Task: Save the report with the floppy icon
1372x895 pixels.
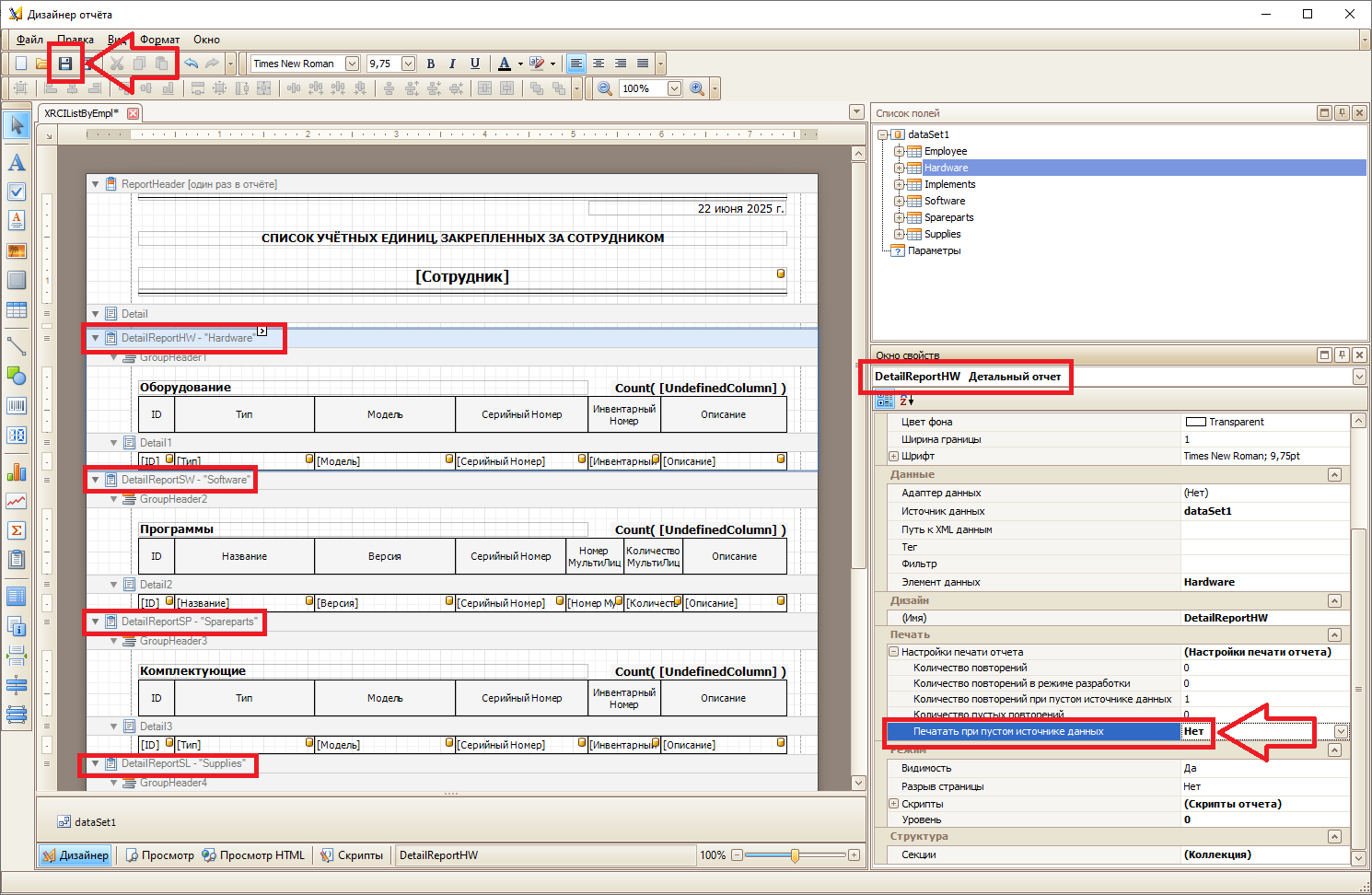Action: [65, 64]
